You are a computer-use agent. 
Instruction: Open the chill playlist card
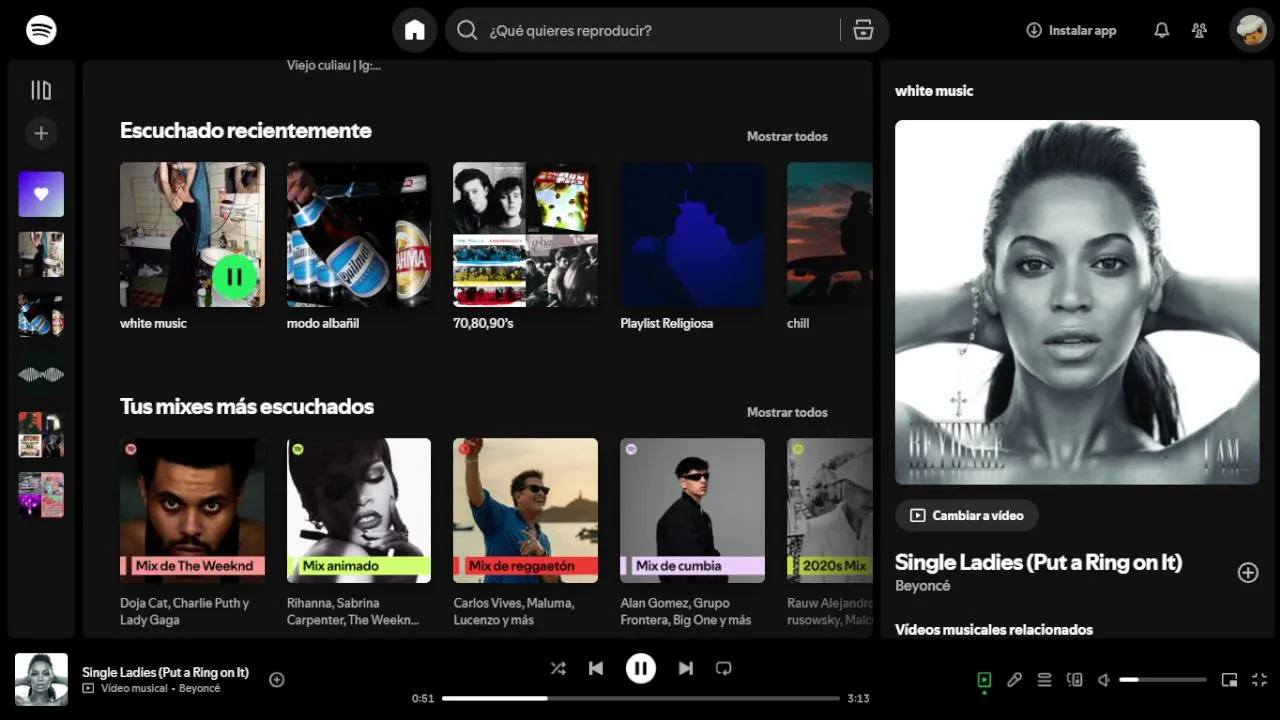(x=829, y=247)
